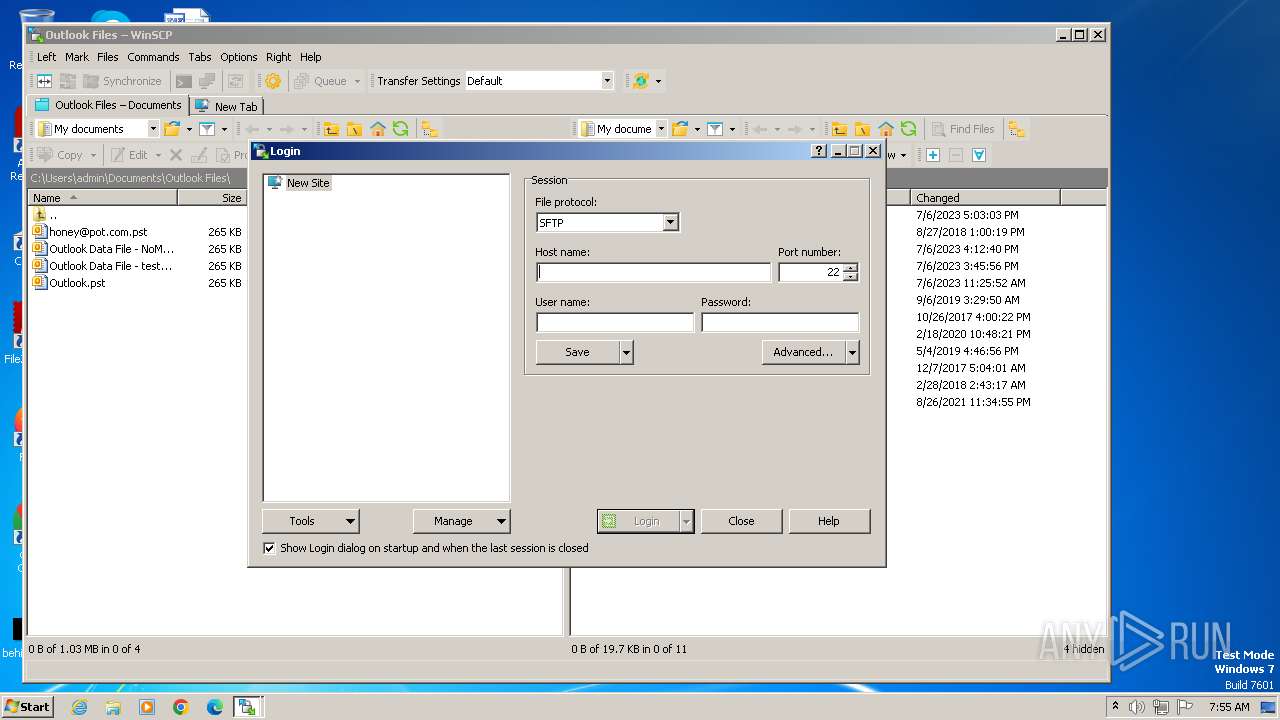Go to parent directory in left panel
The image size is (1280, 720).
pyautogui.click(x=331, y=129)
